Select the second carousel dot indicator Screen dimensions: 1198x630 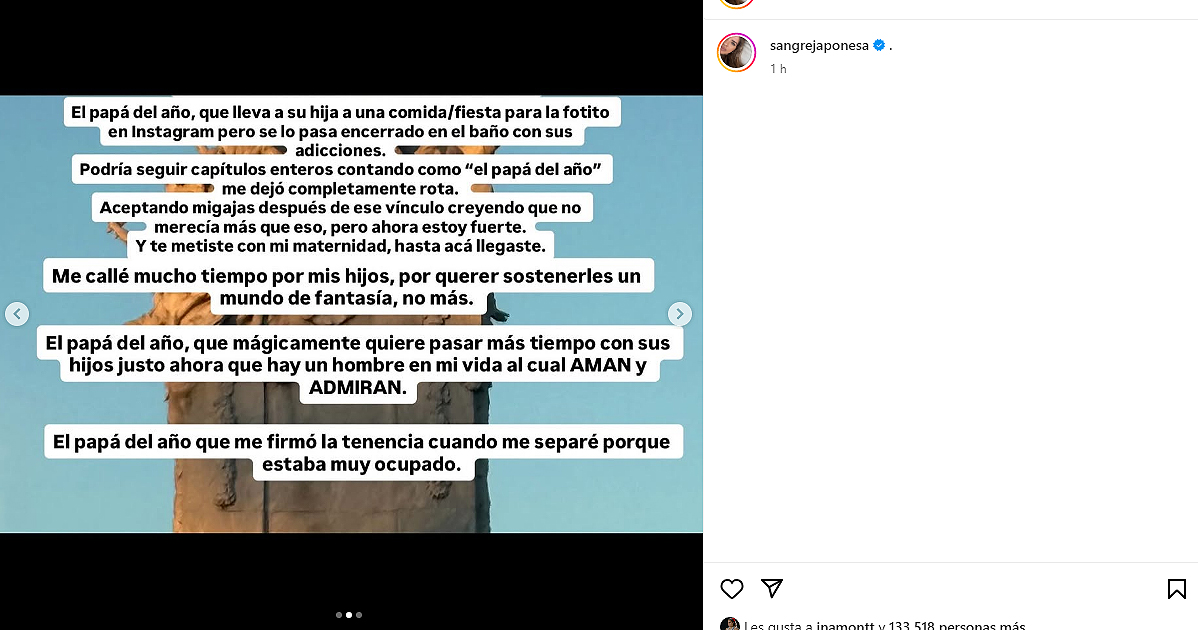349,615
